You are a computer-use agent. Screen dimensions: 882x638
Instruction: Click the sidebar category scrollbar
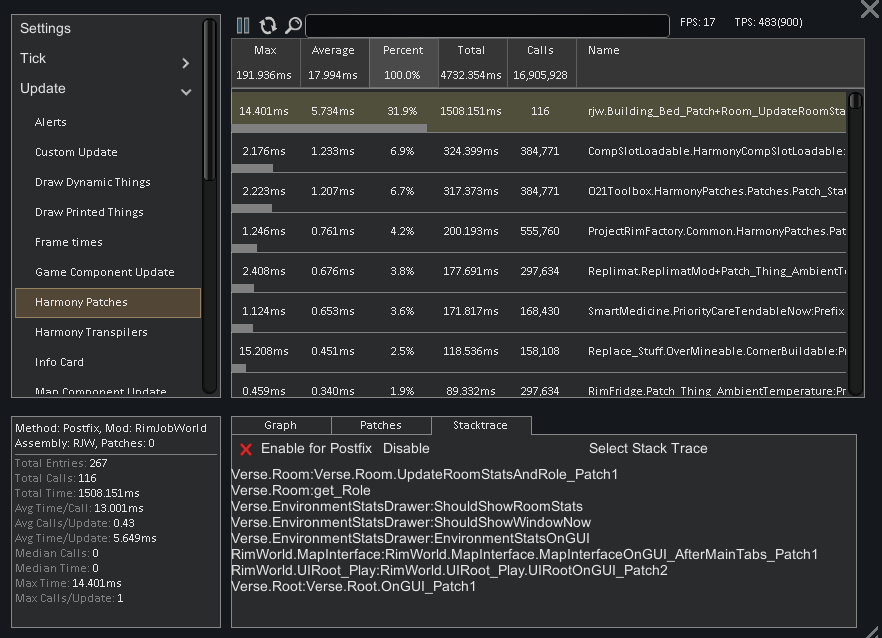pos(209,100)
